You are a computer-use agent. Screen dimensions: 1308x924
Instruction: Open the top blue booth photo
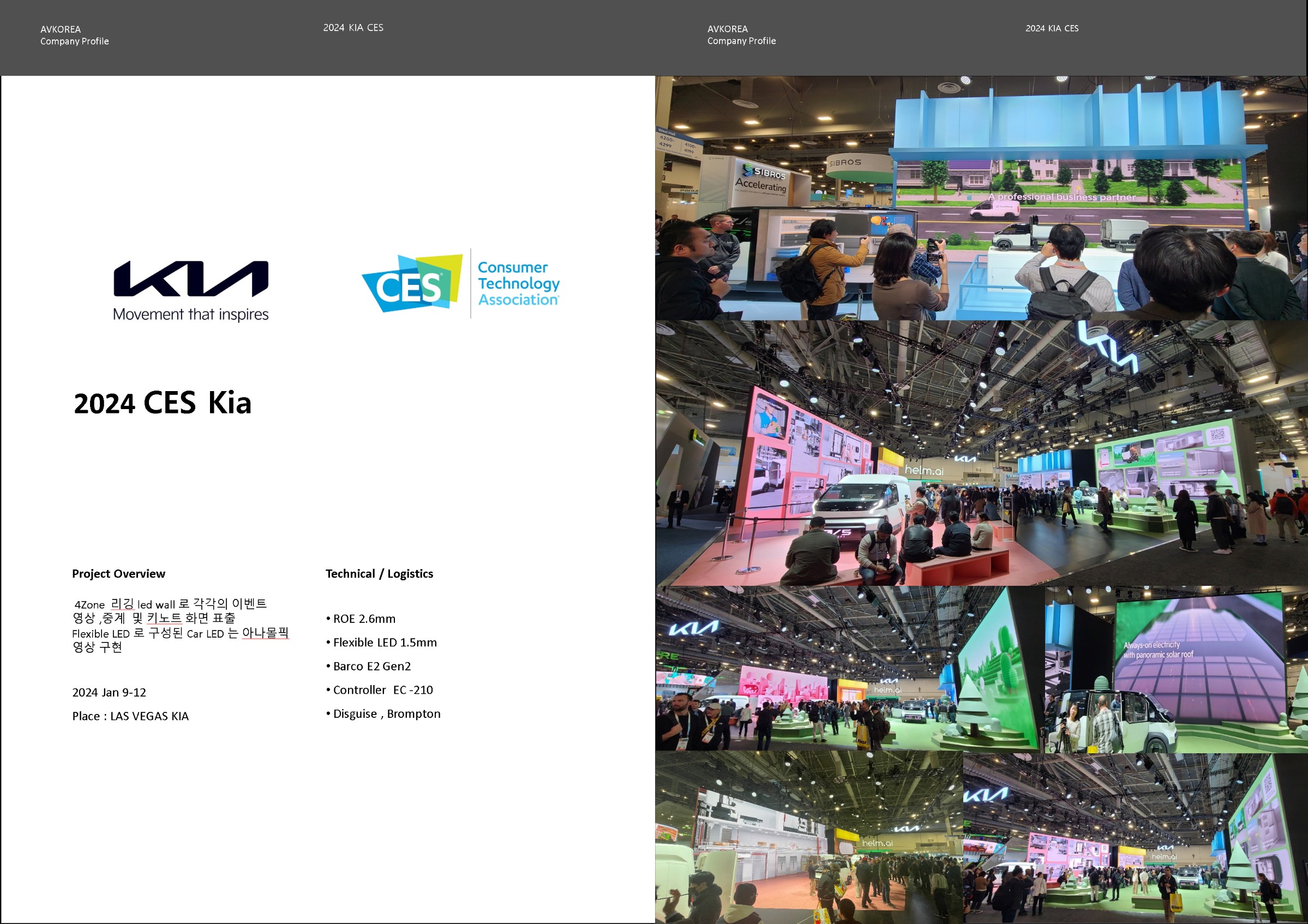pyautogui.click(x=981, y=197)
